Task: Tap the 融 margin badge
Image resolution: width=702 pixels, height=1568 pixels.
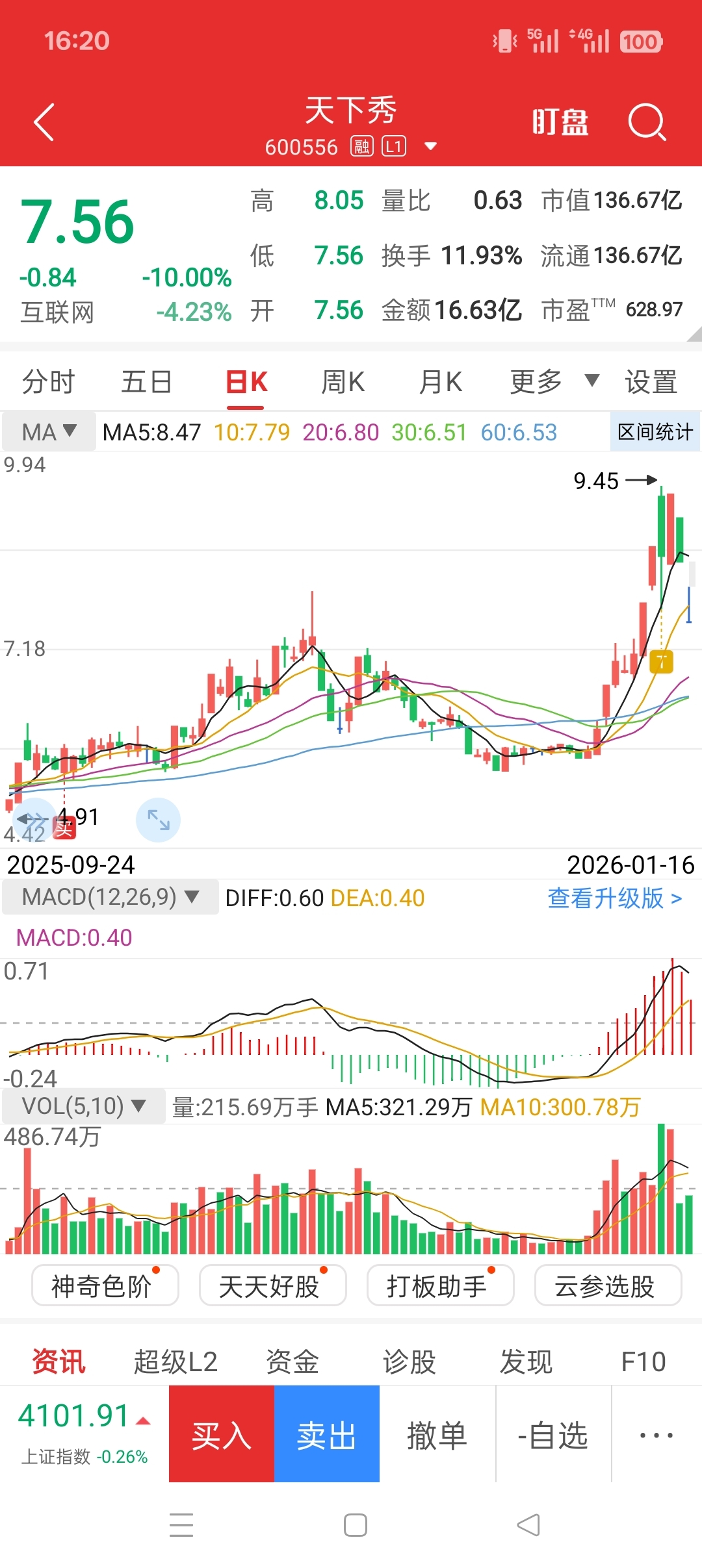Action: point(361,147)
